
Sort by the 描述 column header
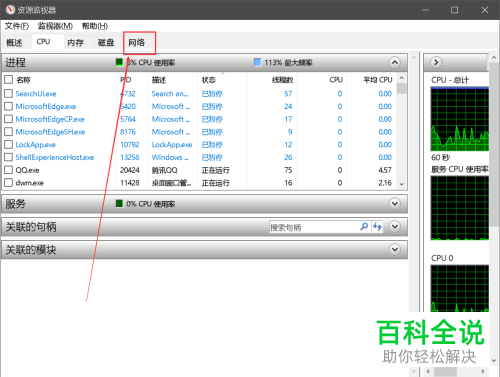coord(159,80)
